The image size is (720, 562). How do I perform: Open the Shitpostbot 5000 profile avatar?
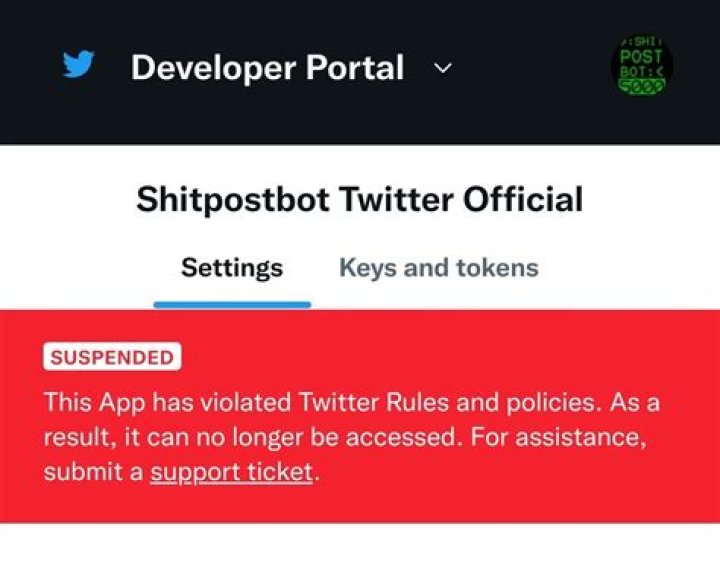[641, 66]
